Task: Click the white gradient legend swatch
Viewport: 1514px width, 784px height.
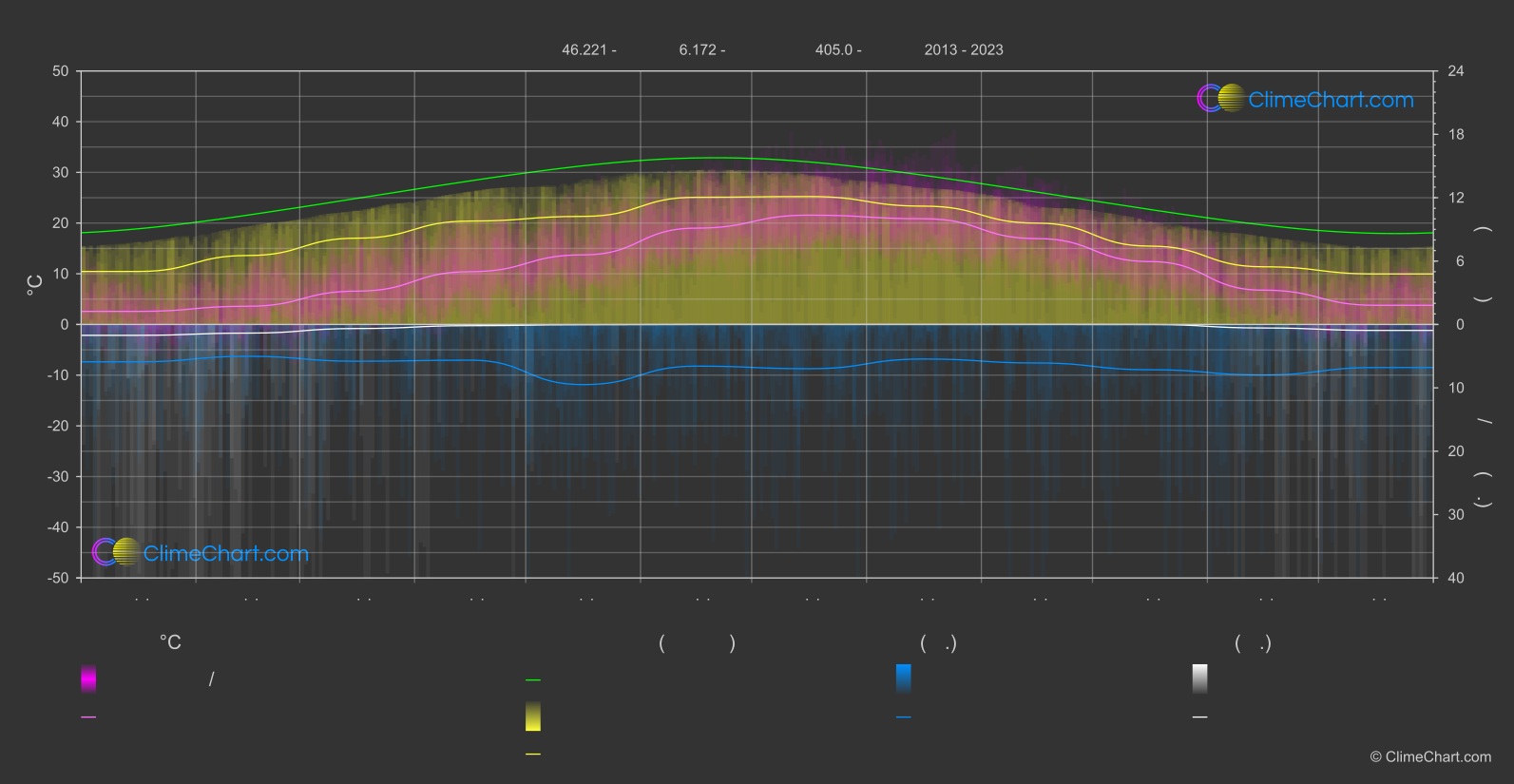Action: pyautogui.click(x=1200, y=679)
